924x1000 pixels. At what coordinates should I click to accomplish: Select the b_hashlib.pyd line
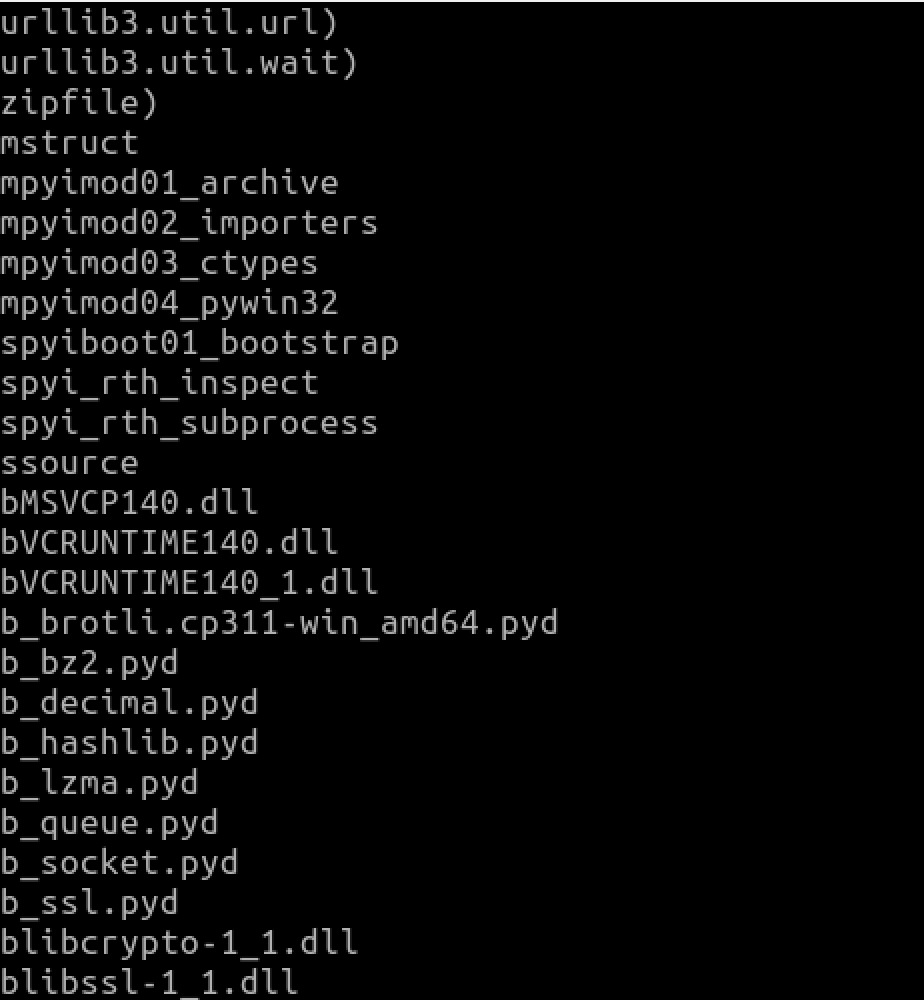(x=129, y=742)
